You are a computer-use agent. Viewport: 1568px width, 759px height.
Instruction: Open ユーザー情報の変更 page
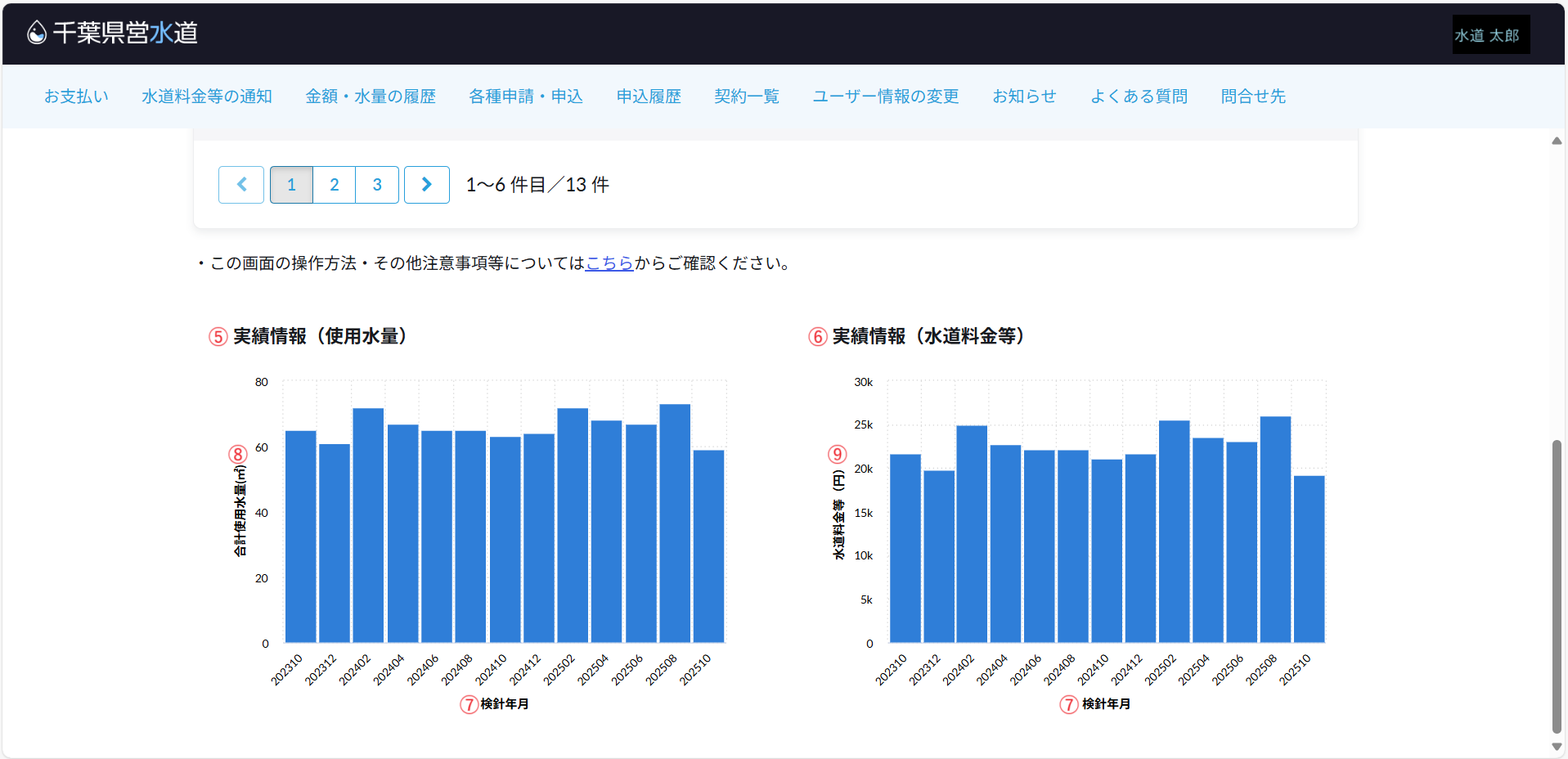tap(885, 97)
